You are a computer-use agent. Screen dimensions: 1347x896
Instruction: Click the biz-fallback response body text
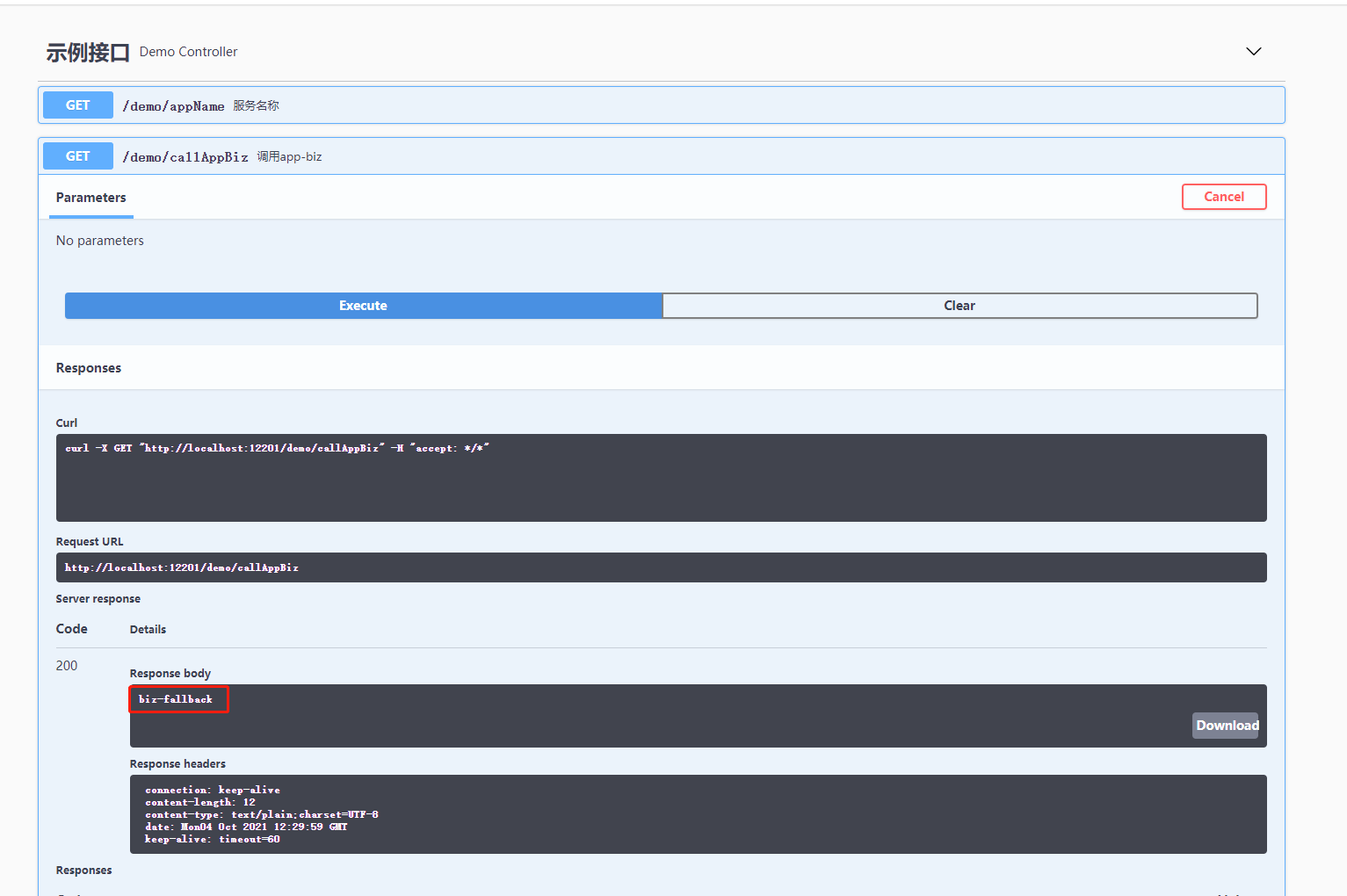click(x=176, y=699)
